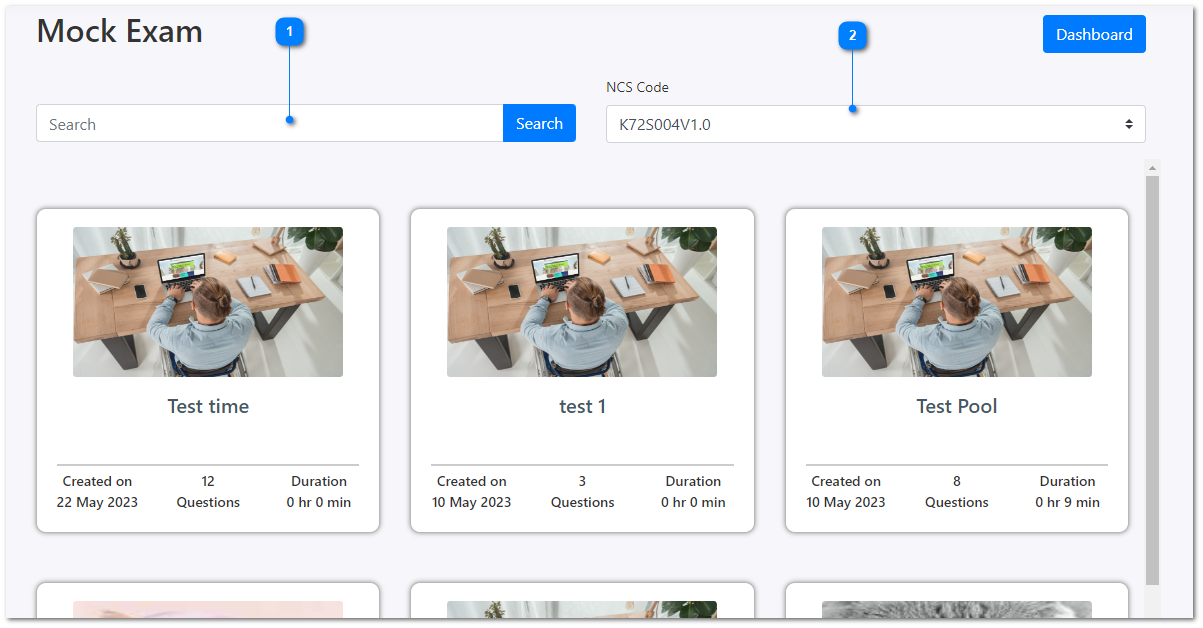Click the numbered annotation marker 1
The image size is (1203, 628).
coord(289,32)
